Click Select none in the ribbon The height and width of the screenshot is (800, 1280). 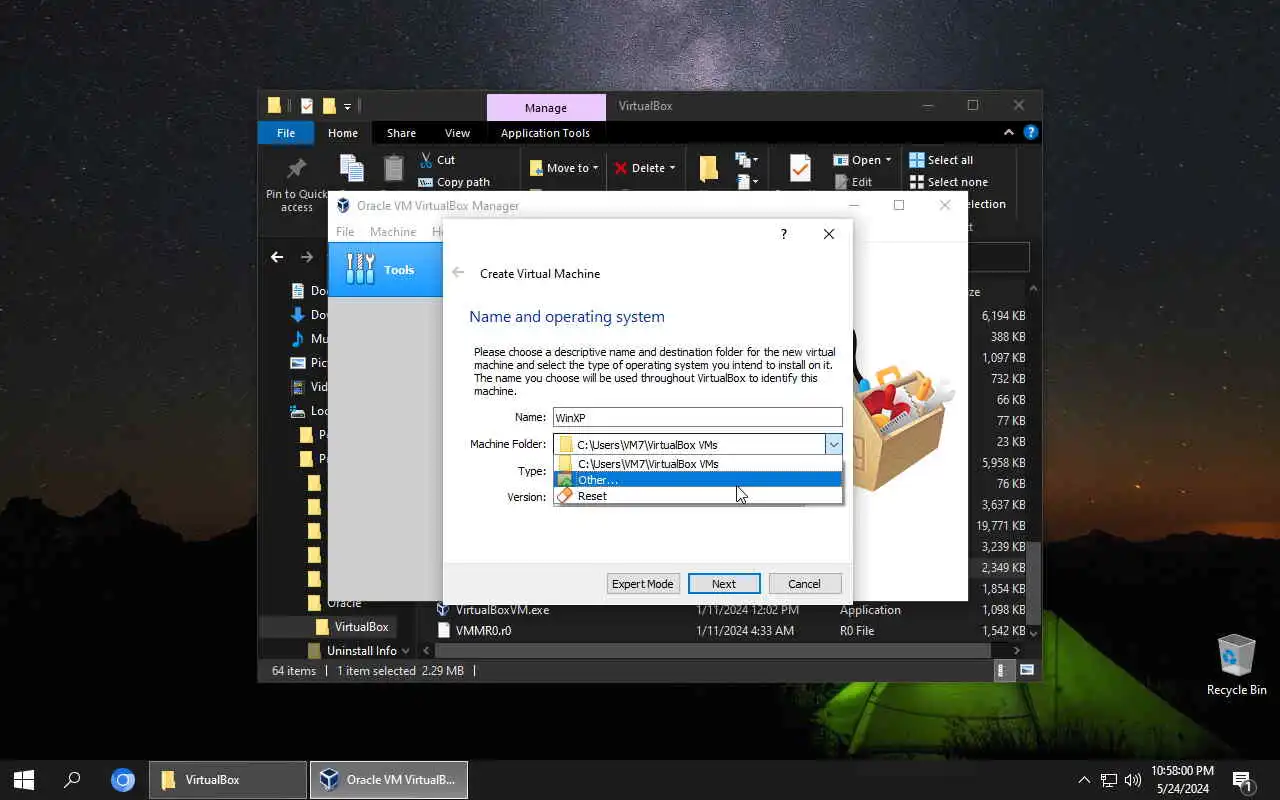point(948,182)
